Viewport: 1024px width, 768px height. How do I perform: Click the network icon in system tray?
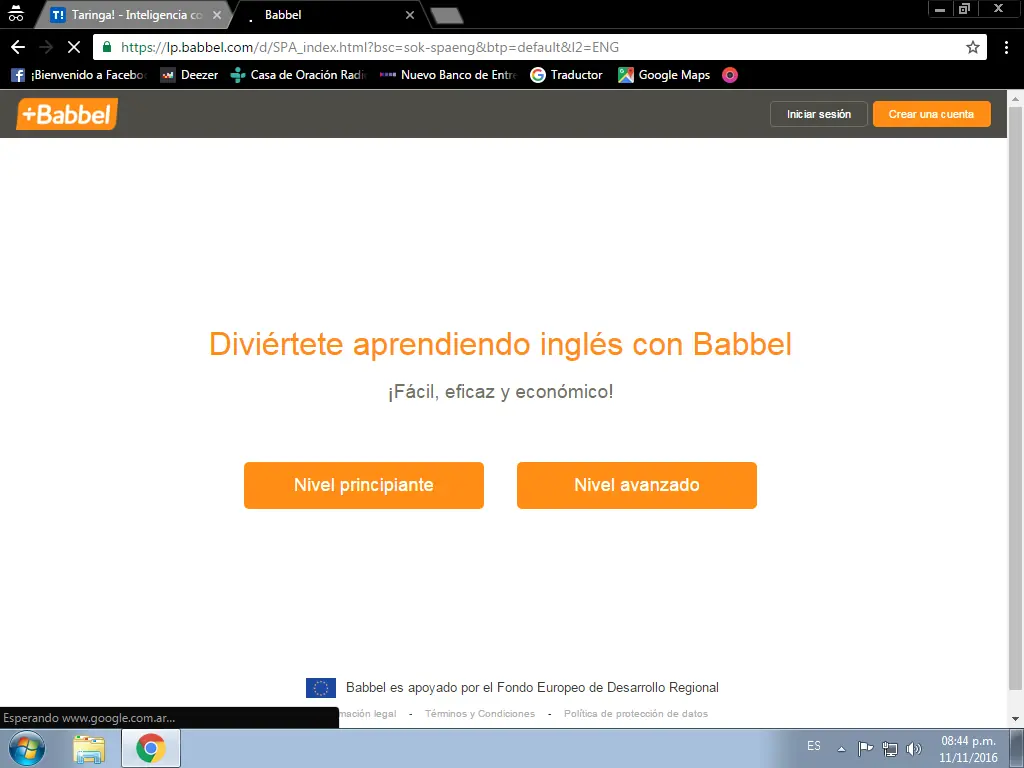point(889,748)
